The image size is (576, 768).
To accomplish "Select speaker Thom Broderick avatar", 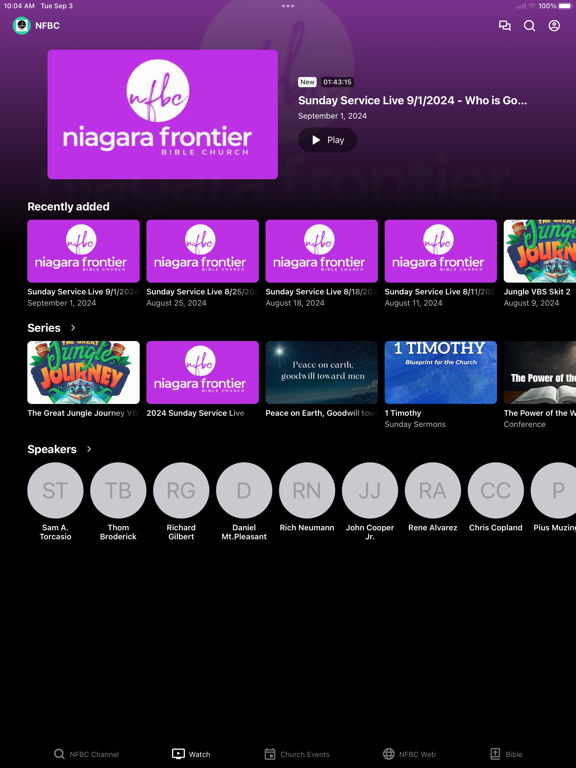I will click(x=118, y=490).
